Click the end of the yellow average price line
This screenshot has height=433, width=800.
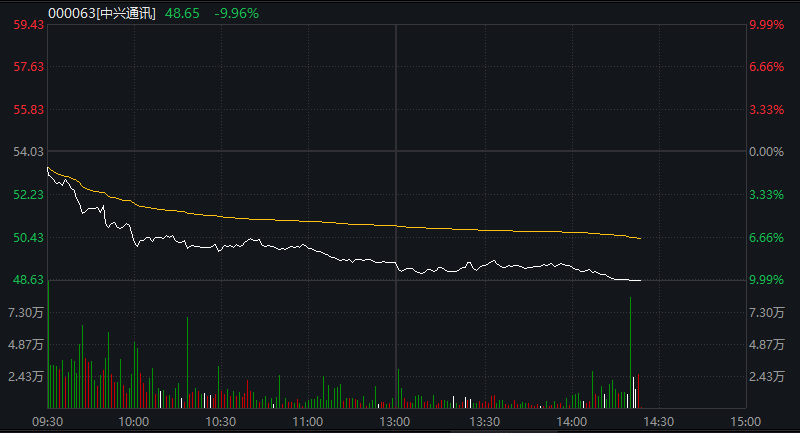pyautogui.click(x=640, y=238)
